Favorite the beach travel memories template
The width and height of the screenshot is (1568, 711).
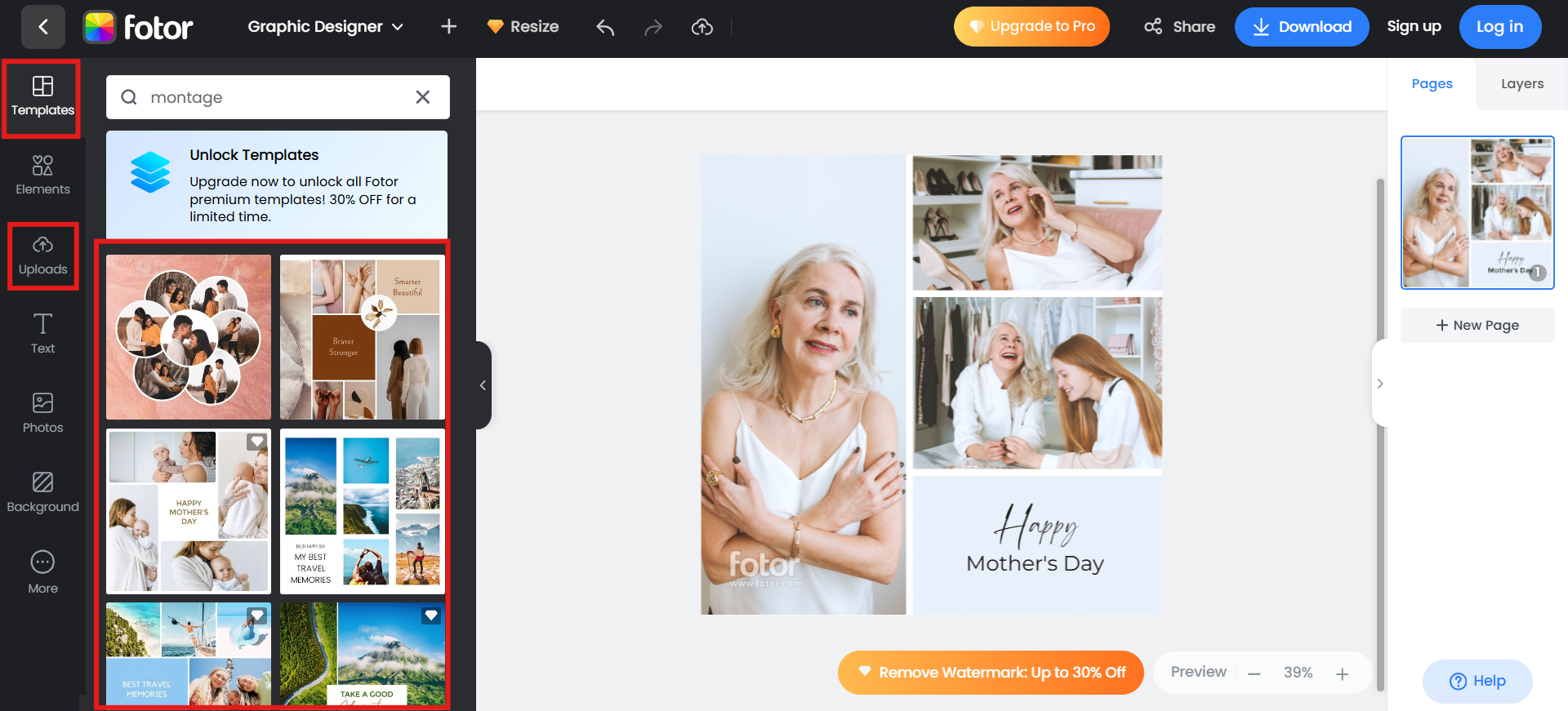tap(257, 615)
